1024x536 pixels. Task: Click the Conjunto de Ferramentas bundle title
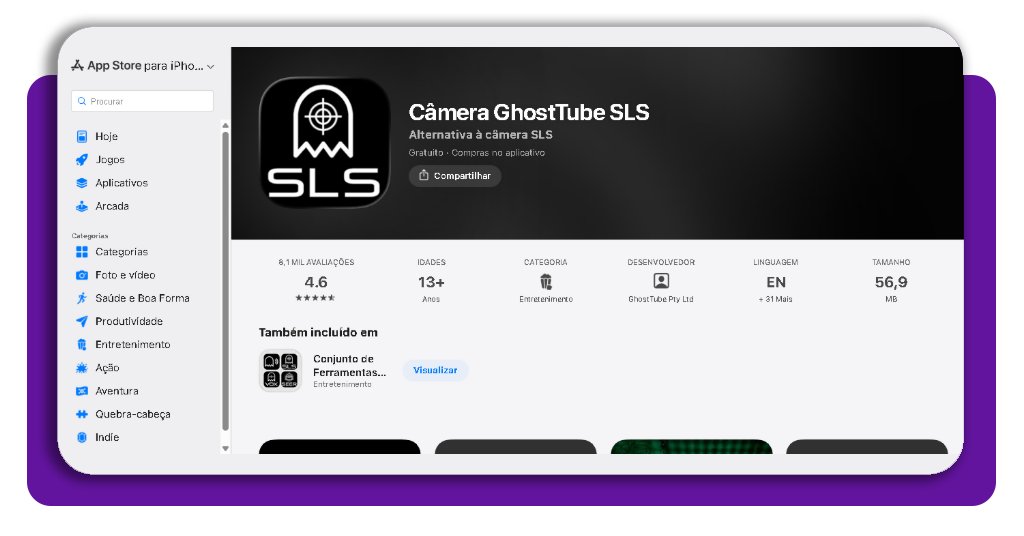pyautogui.click(x=349, y=366)
